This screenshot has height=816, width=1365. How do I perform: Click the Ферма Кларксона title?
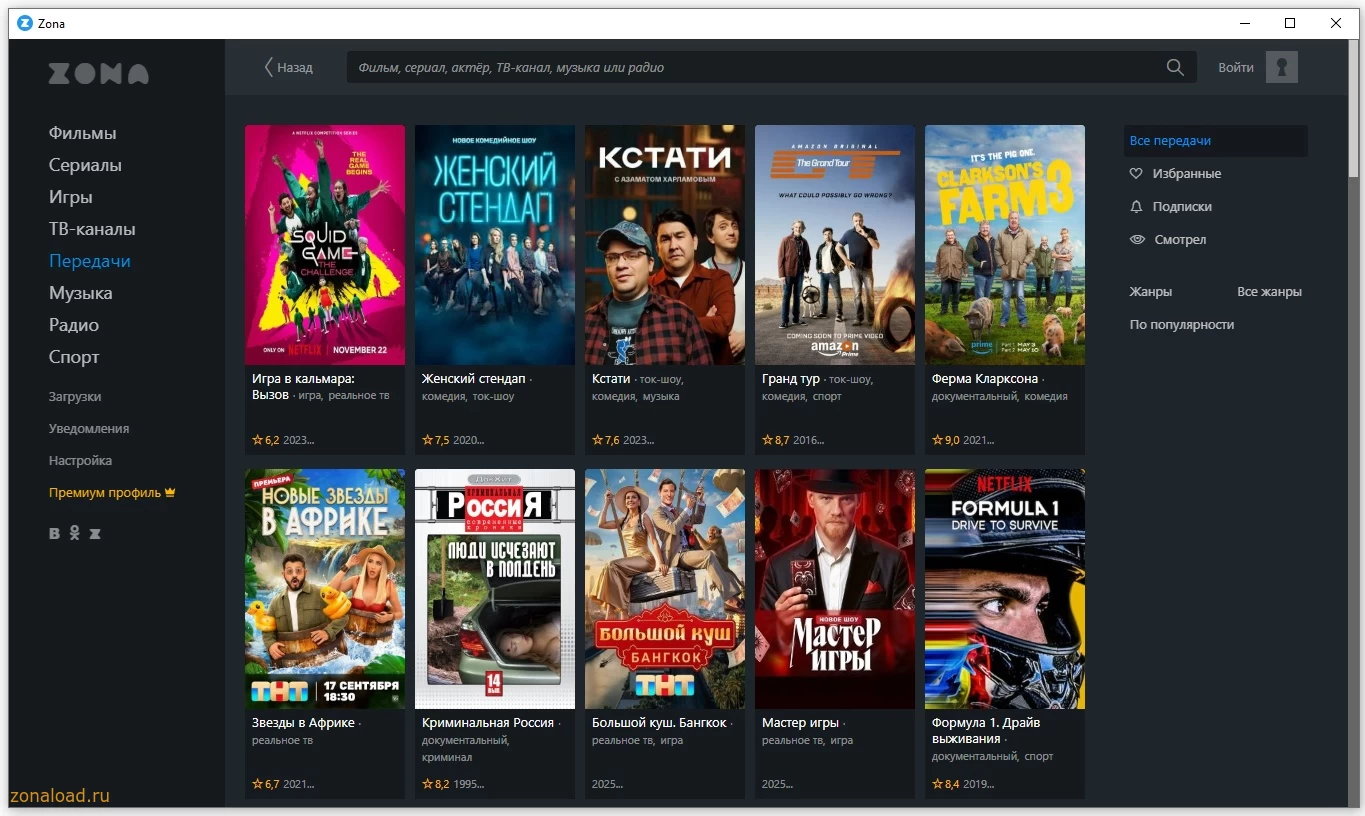(985, 379)
